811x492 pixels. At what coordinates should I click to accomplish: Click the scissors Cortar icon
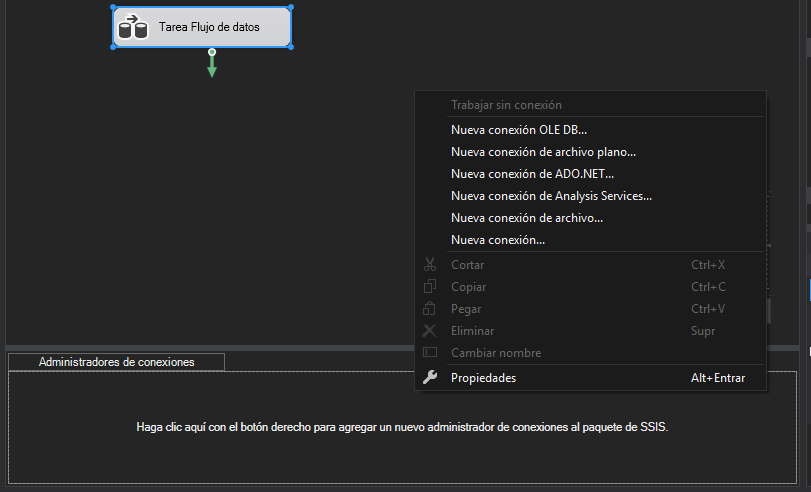(x=430, y=264)
